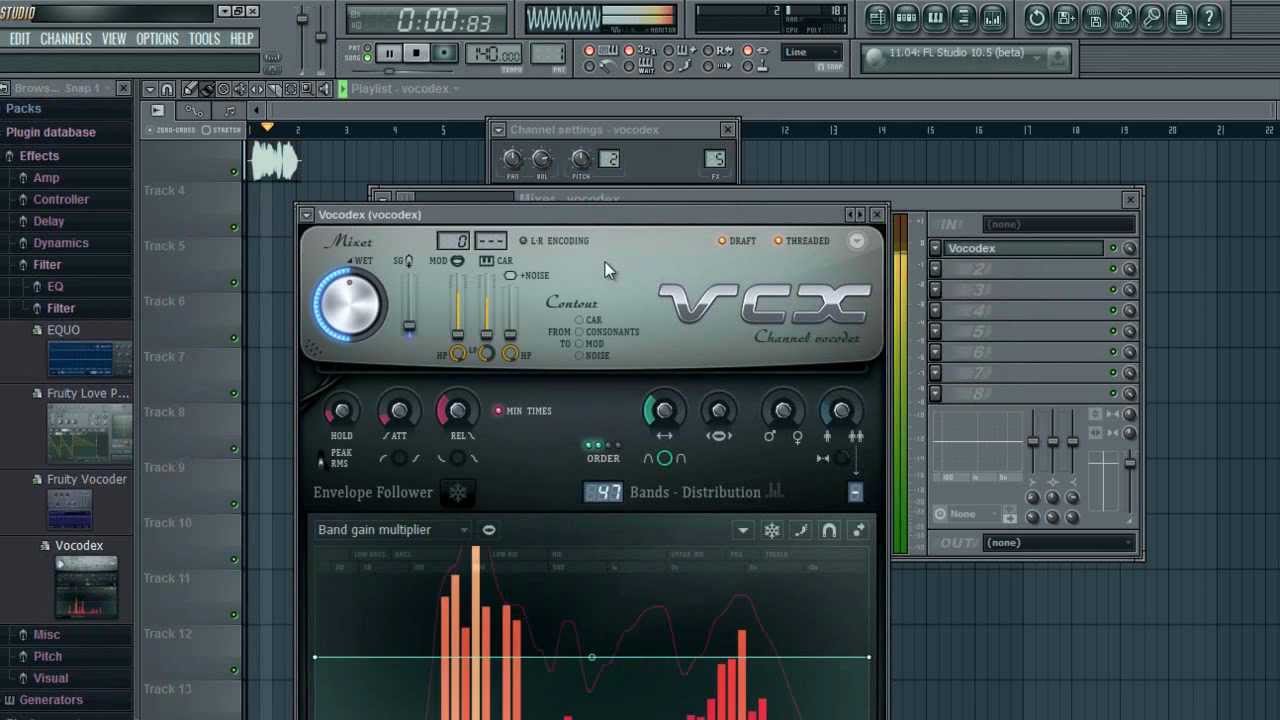Open the Mixer OUT (none) output selector

pos(1060,543)
